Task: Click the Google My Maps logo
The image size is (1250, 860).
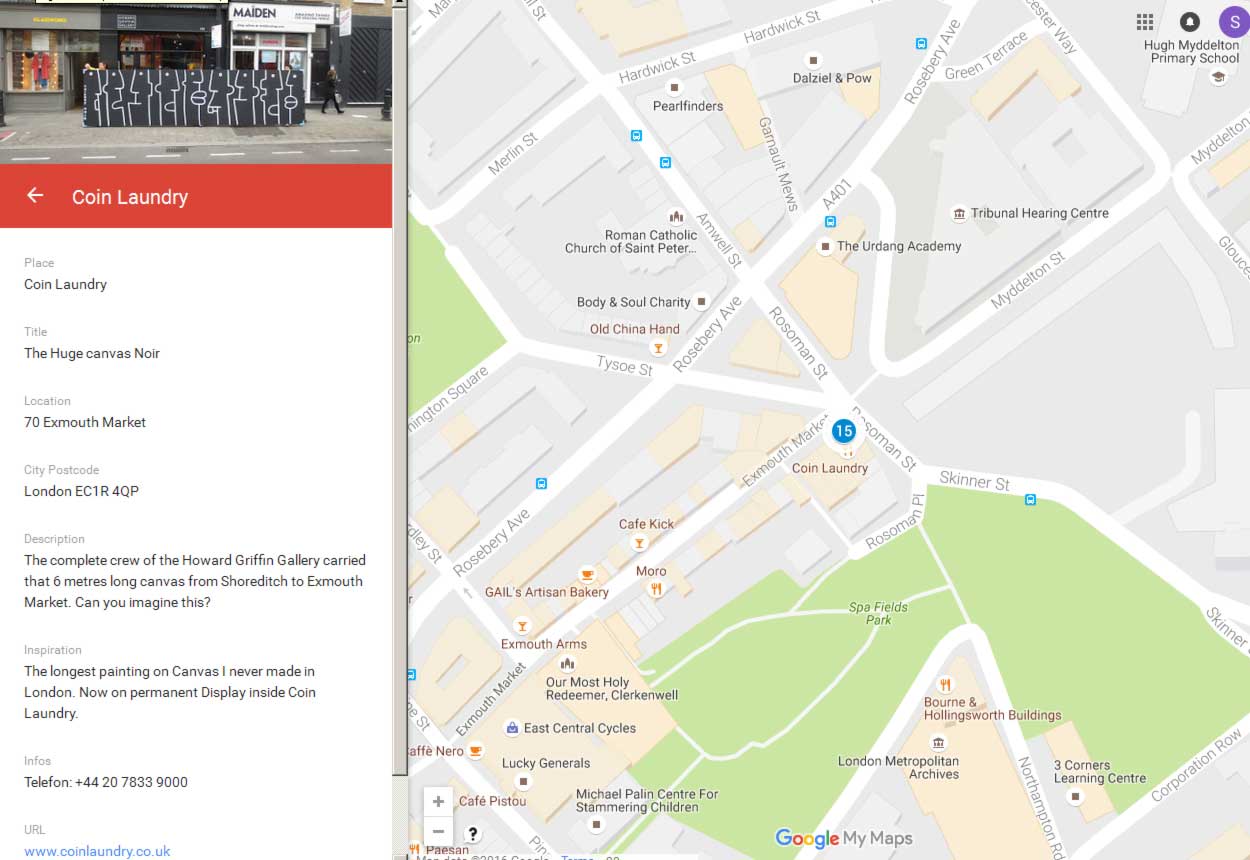Action: tap(843, 838)
